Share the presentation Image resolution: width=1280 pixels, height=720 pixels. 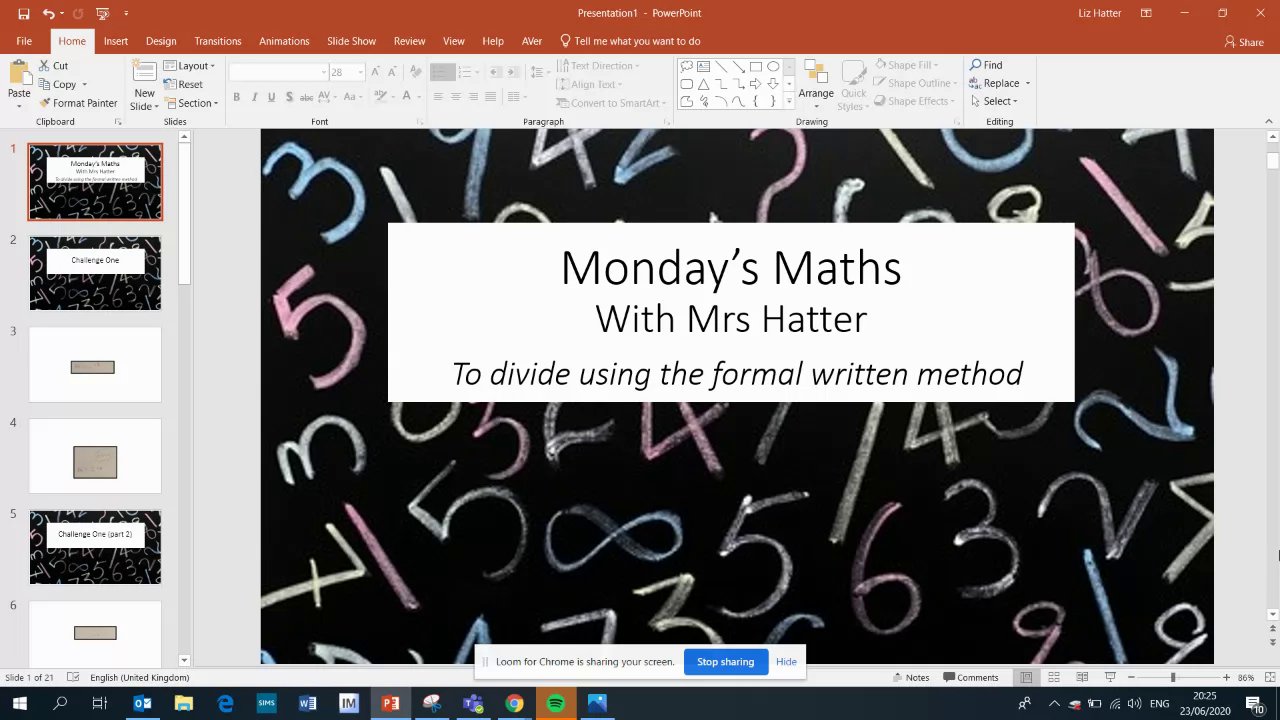(x=1244, y=42)
